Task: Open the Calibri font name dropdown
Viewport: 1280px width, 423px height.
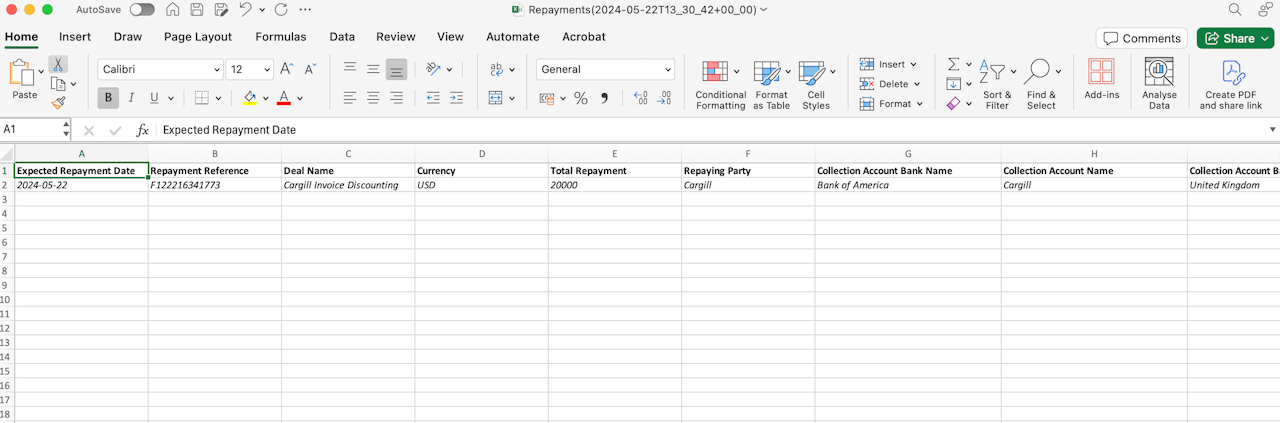Action: tap(161, 70)
